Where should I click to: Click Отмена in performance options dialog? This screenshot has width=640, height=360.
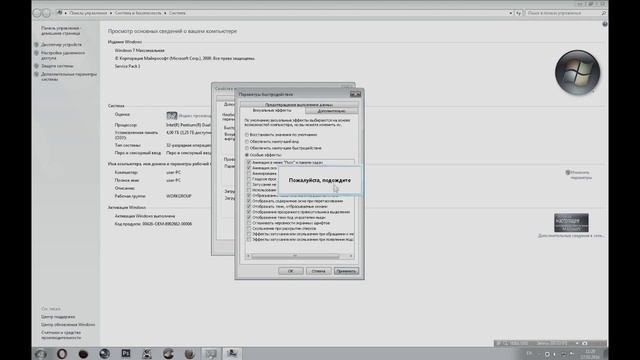pos(318,271)
